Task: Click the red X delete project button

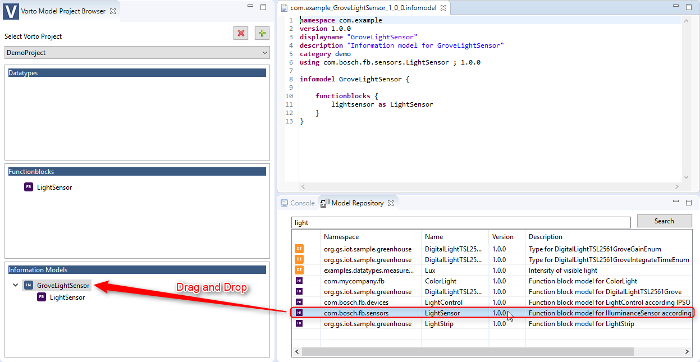Action: coord(241,33)
